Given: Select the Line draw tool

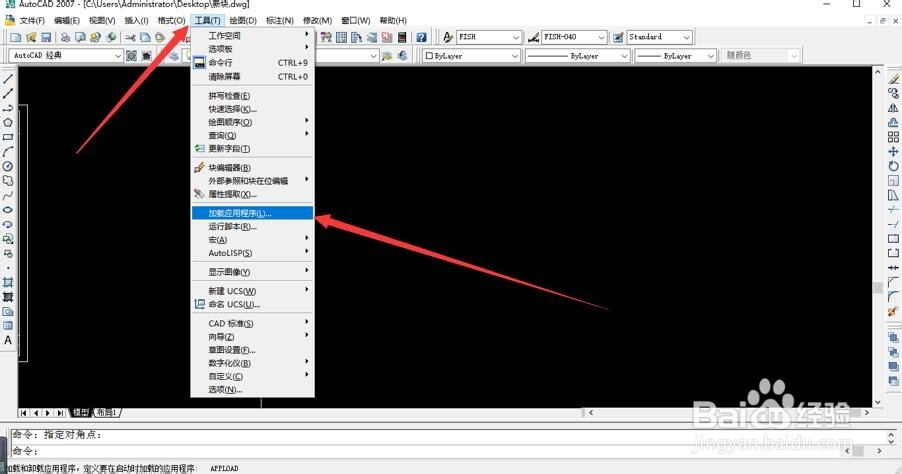Looking at the screenshot, I should coord(8,79).
